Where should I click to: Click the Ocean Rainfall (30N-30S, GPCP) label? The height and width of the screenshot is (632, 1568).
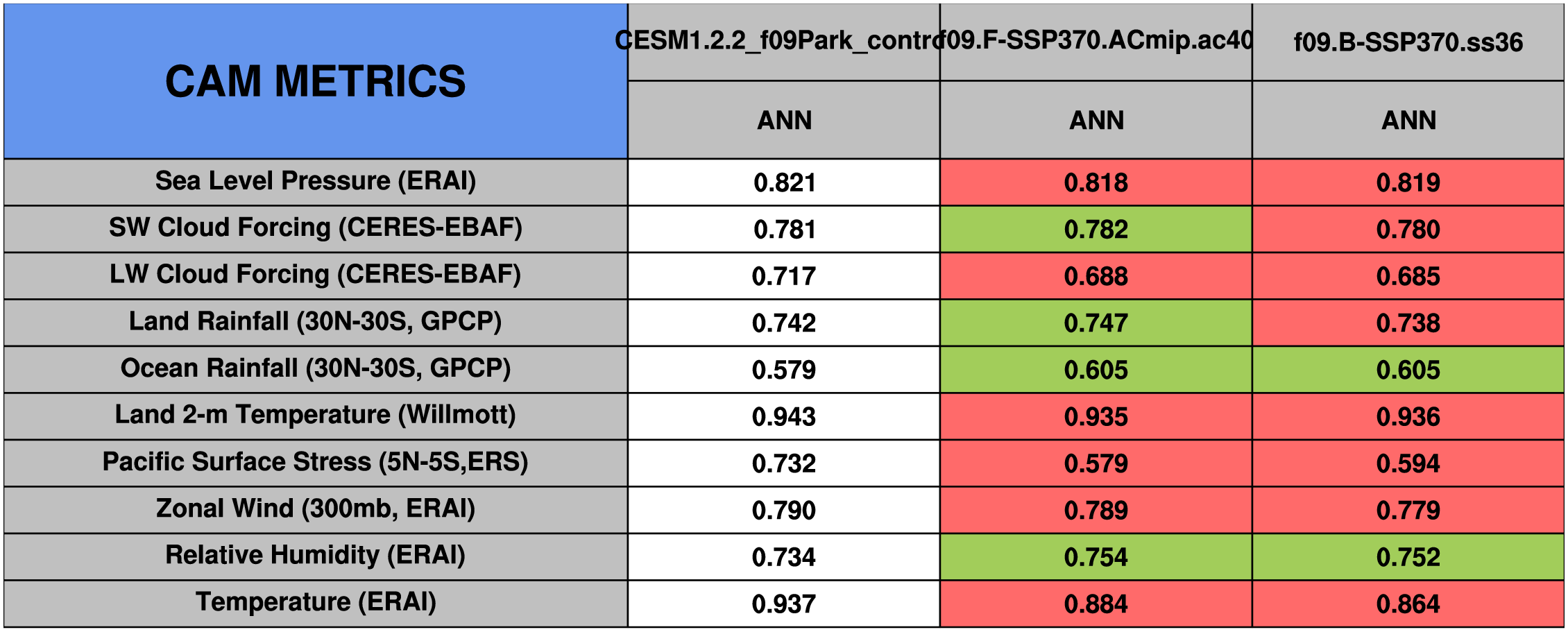(x=315, y=368)
